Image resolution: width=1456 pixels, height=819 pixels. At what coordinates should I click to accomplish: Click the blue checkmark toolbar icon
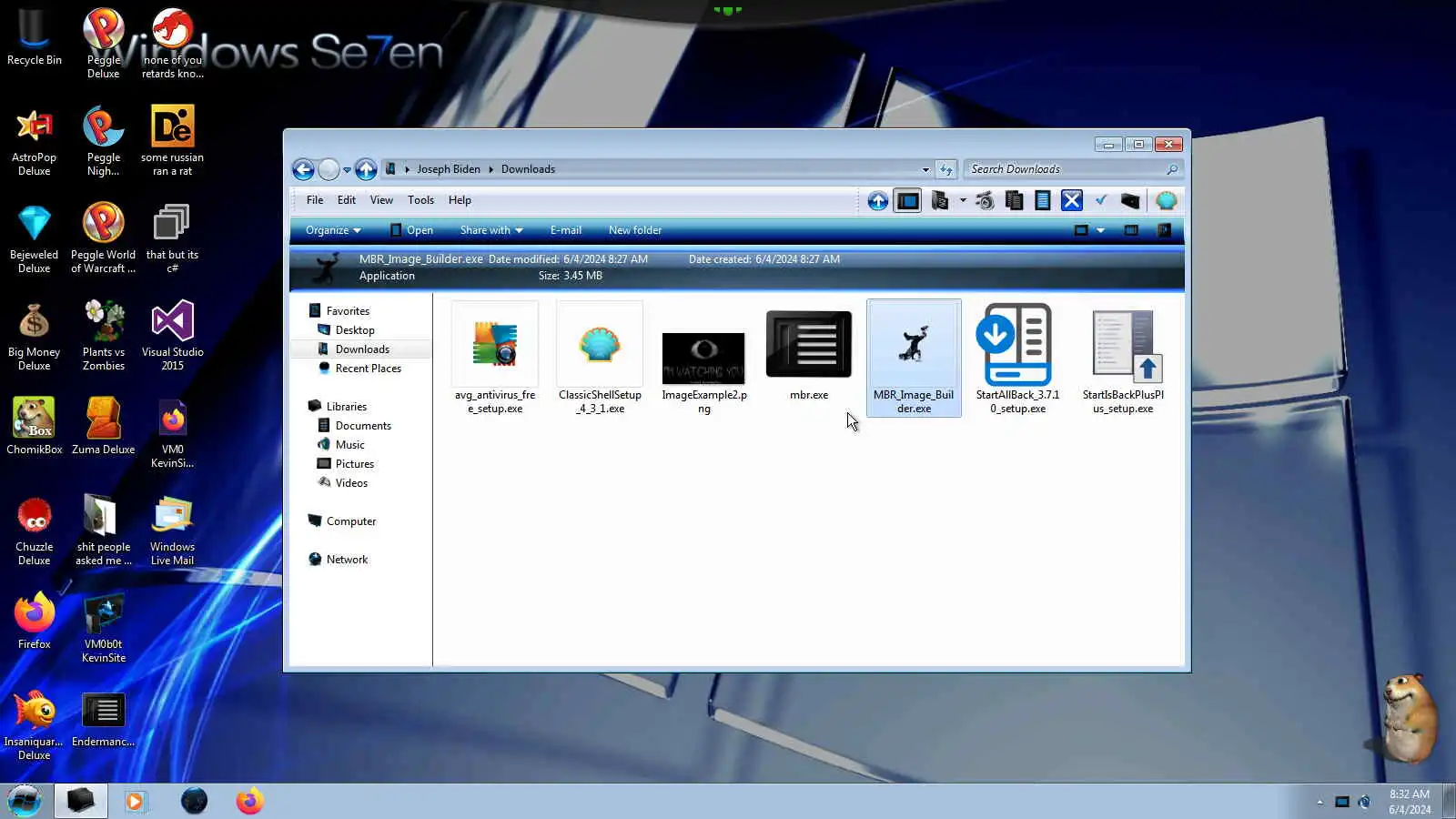click(1101, 201)
